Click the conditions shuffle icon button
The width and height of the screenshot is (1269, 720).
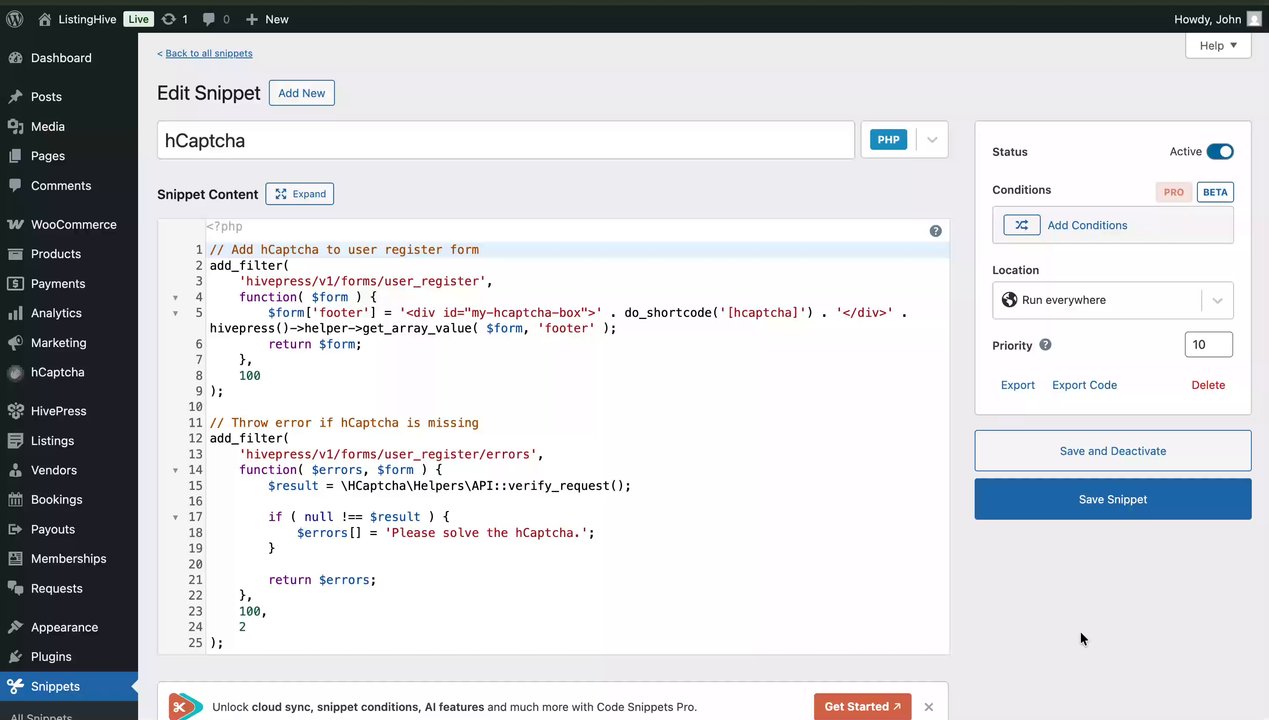tap(1022, 225)
